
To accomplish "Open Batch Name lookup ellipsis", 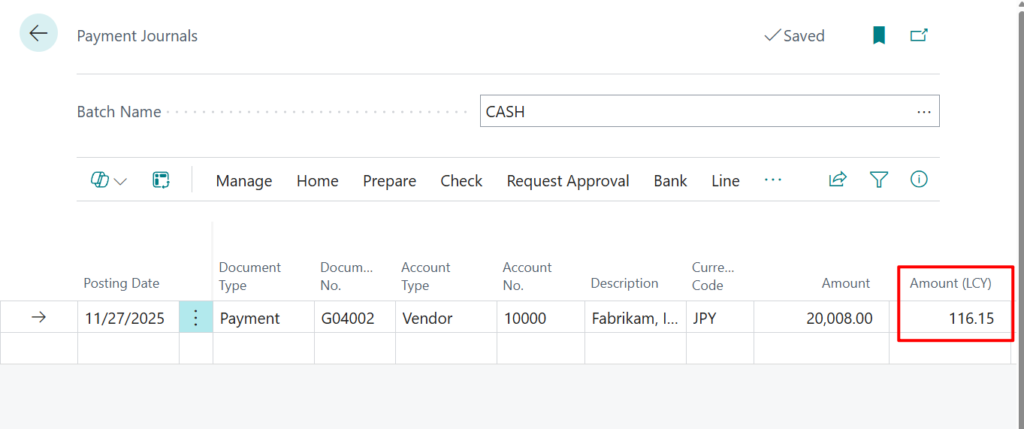I will (x=923, y=112).
